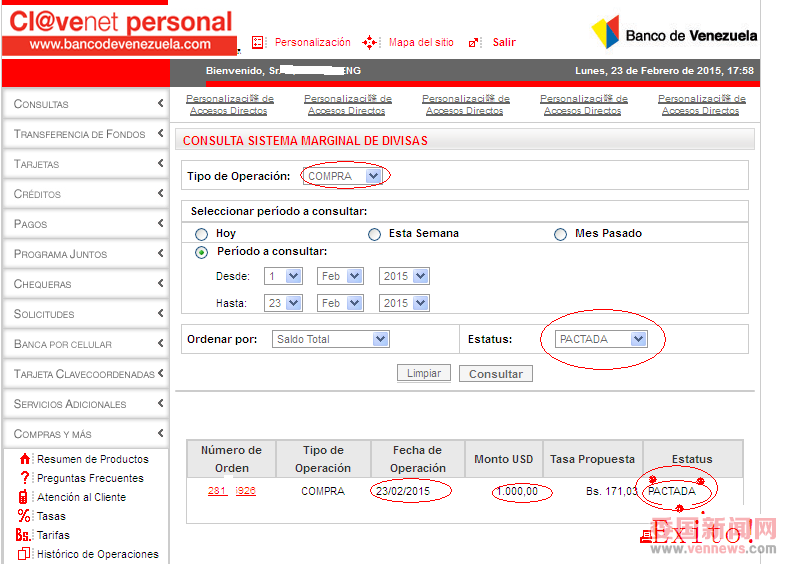Open the Desde month dropdown
Viewport: 785px width, 564px height.
340,276
